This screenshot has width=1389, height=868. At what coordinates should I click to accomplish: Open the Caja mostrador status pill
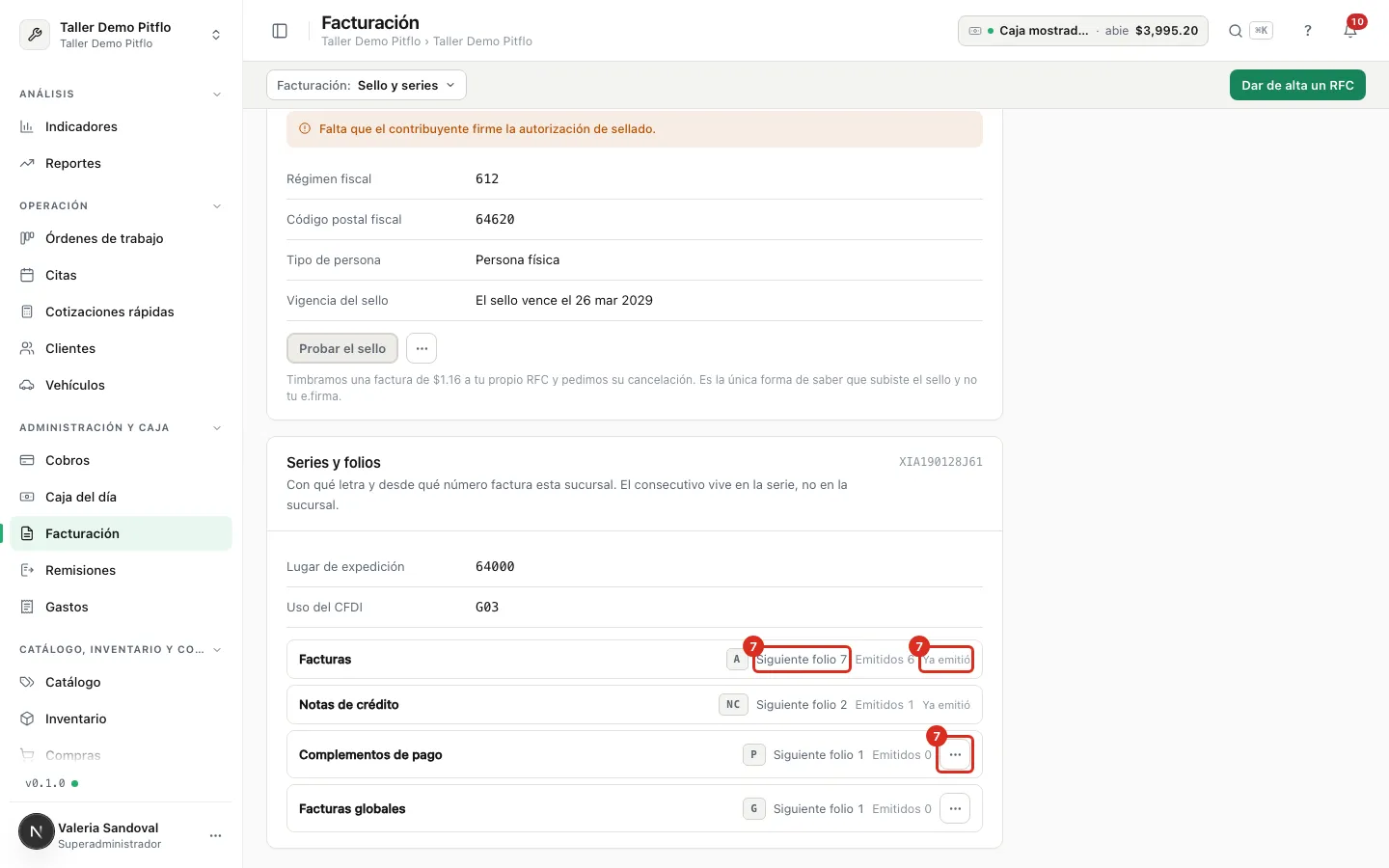click(1082, 31)
